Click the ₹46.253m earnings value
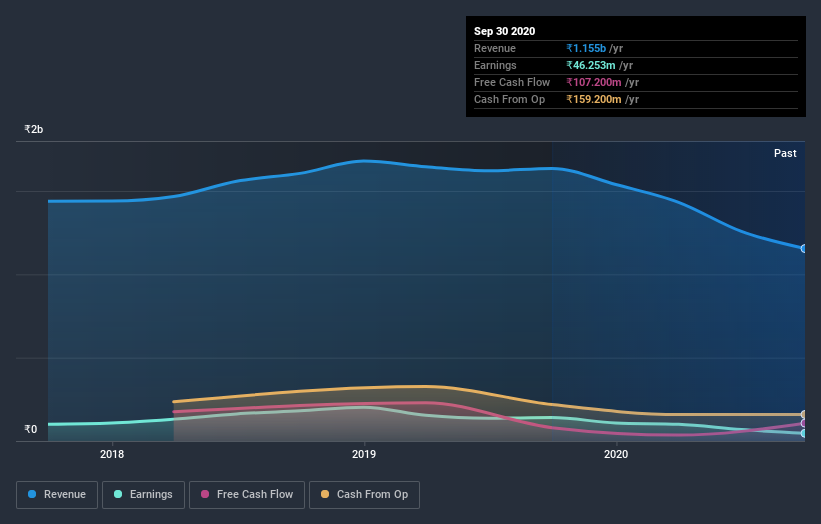Viewport: 821px width, 524px height. click(x=591, y=65)
